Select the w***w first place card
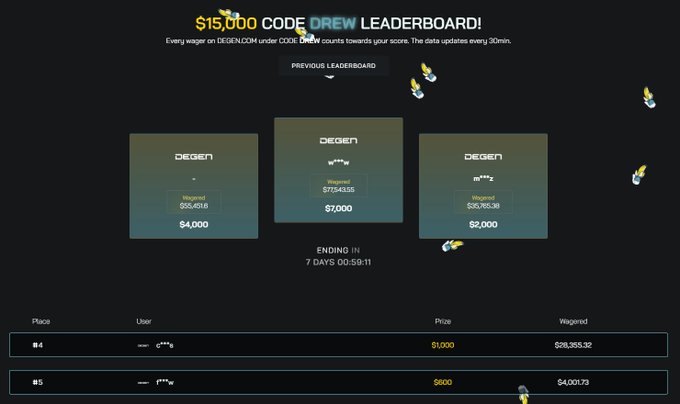This screenshot has height=404, width=680. 338,170
